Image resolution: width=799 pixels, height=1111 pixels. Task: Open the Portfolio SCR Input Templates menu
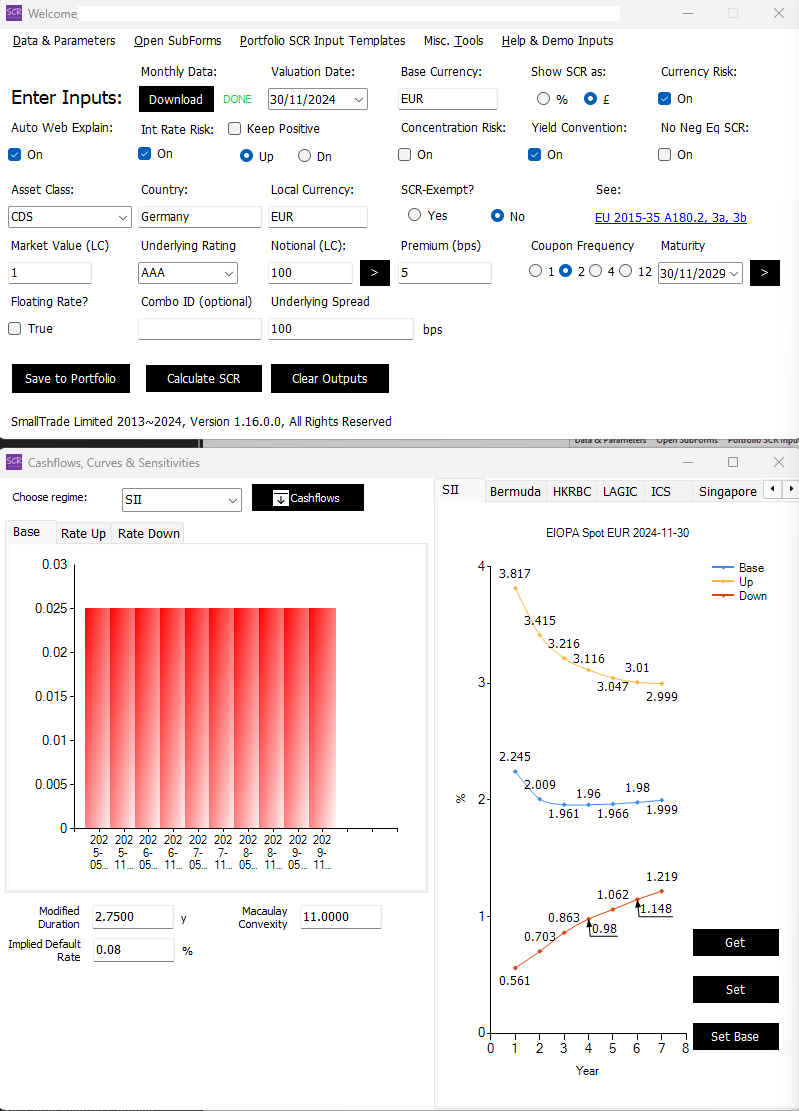coord(322,41)
